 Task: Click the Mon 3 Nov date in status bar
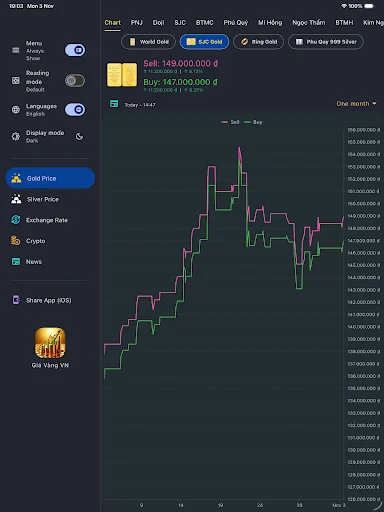tap(40, 6)
